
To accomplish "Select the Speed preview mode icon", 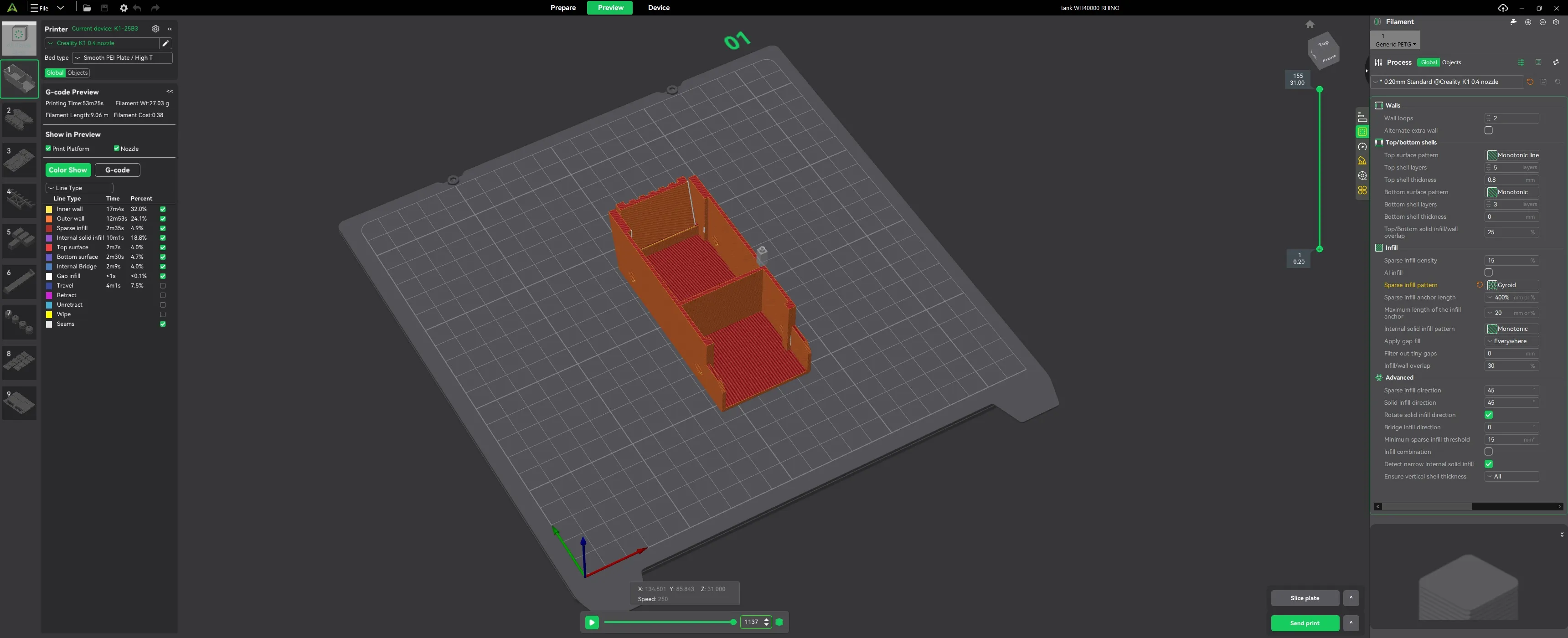I will [1363, 147].
